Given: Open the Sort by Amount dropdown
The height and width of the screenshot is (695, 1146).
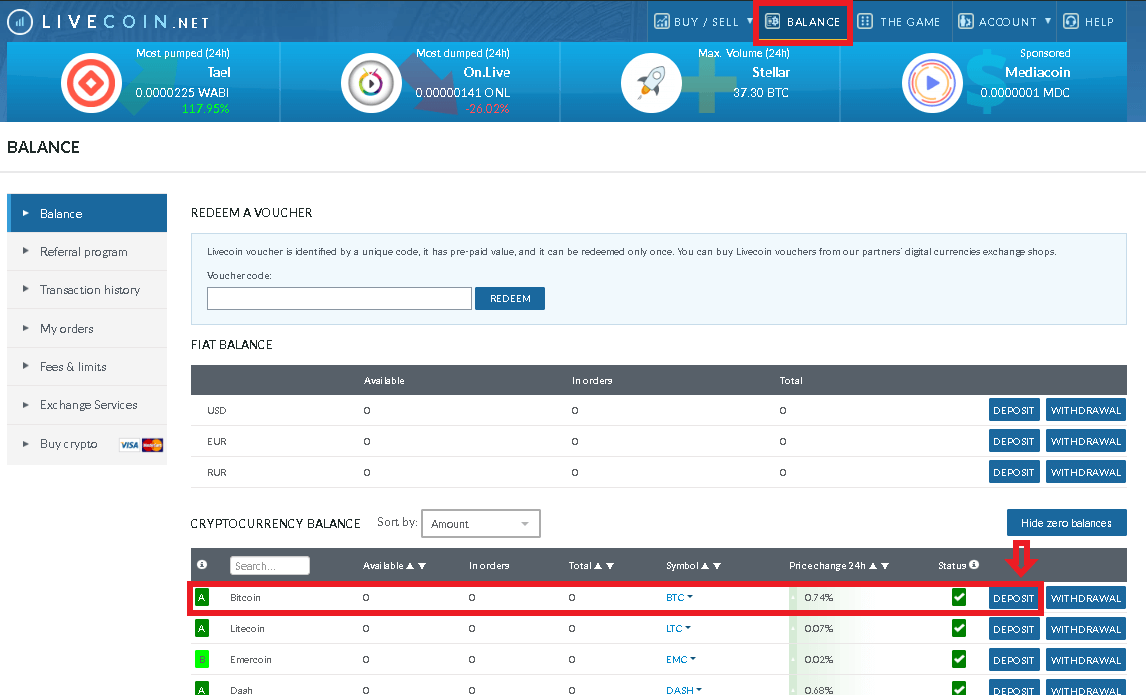Looking at the screenshot, I should pyautogui.click(x=481, y=524).
